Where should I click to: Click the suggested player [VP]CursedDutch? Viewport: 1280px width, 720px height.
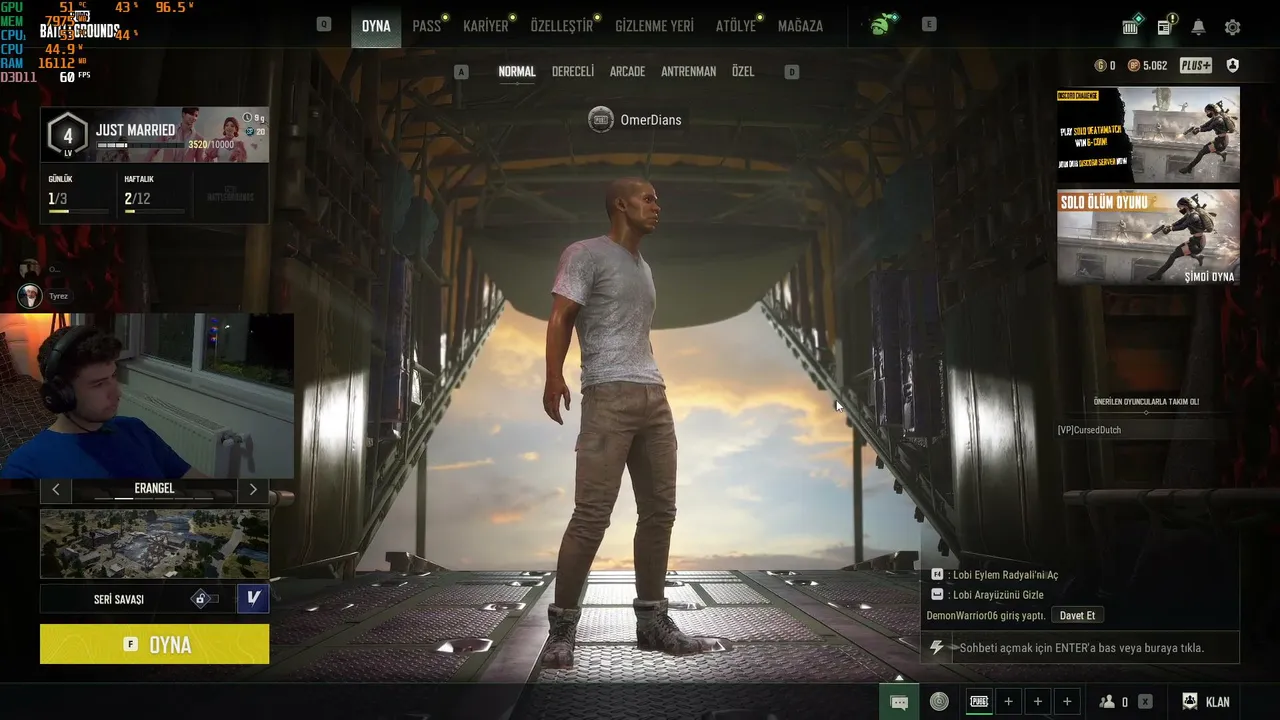(1089, 430)
